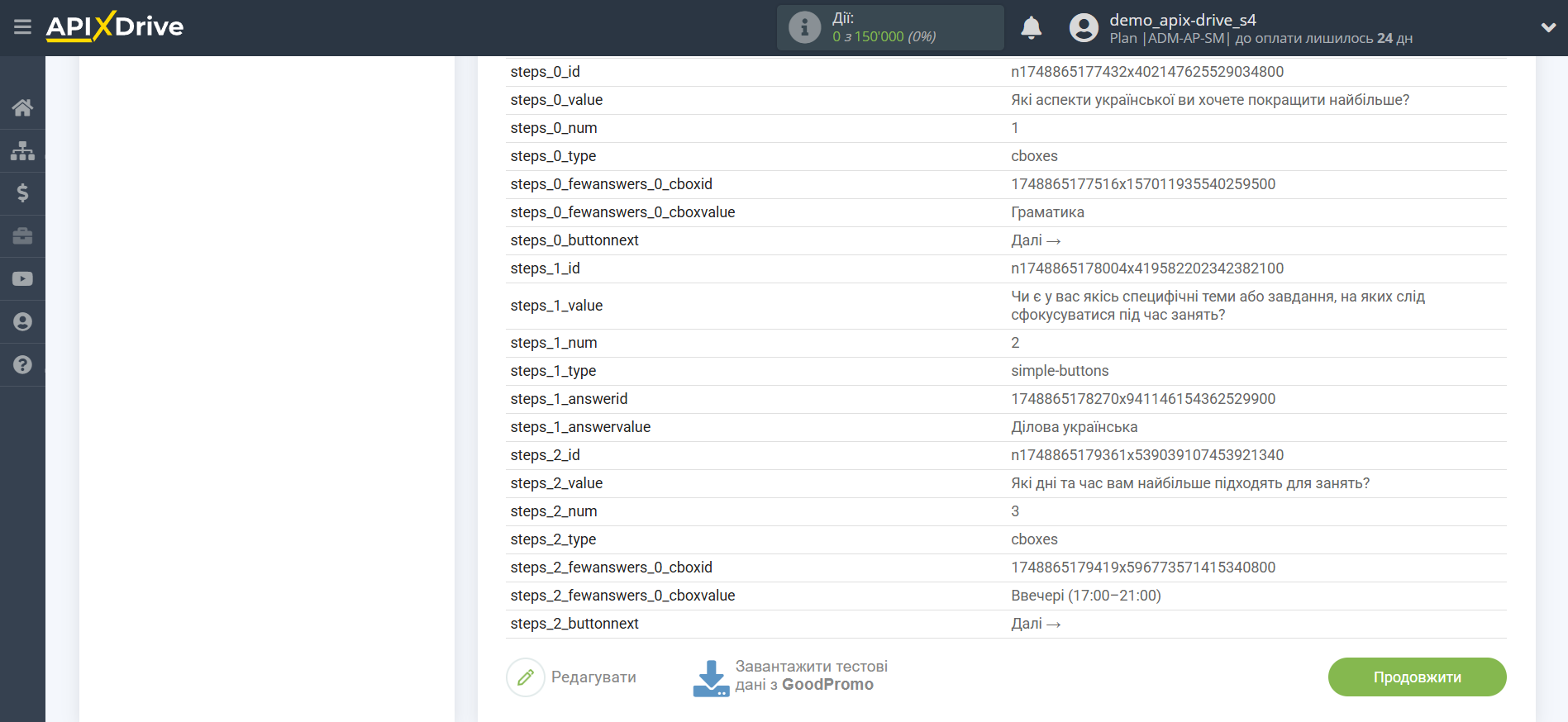Screen dimensions: 1568x722
Task: Open the notifications bell
Action: 1031,27
